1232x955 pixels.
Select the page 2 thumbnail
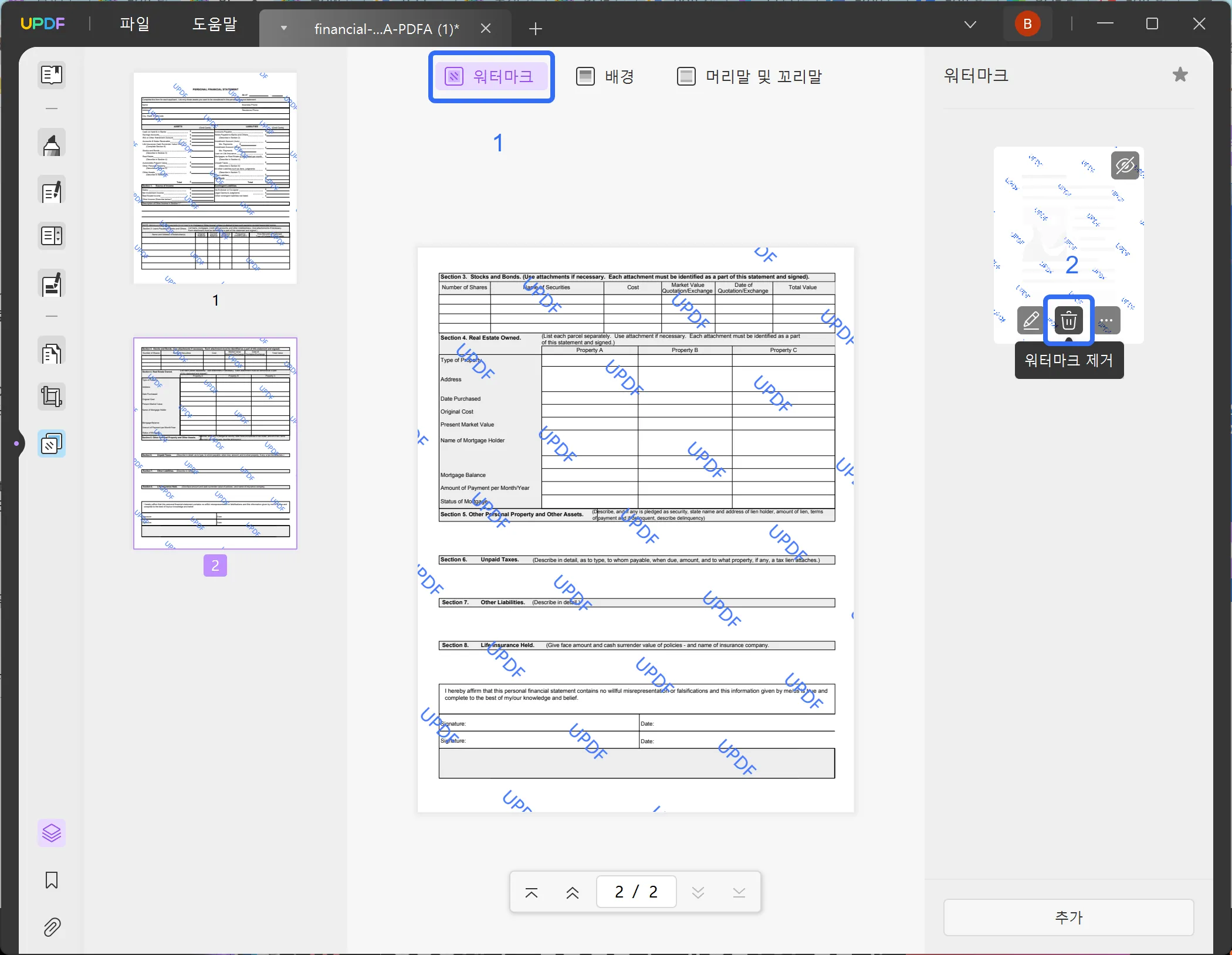(215, 443)
